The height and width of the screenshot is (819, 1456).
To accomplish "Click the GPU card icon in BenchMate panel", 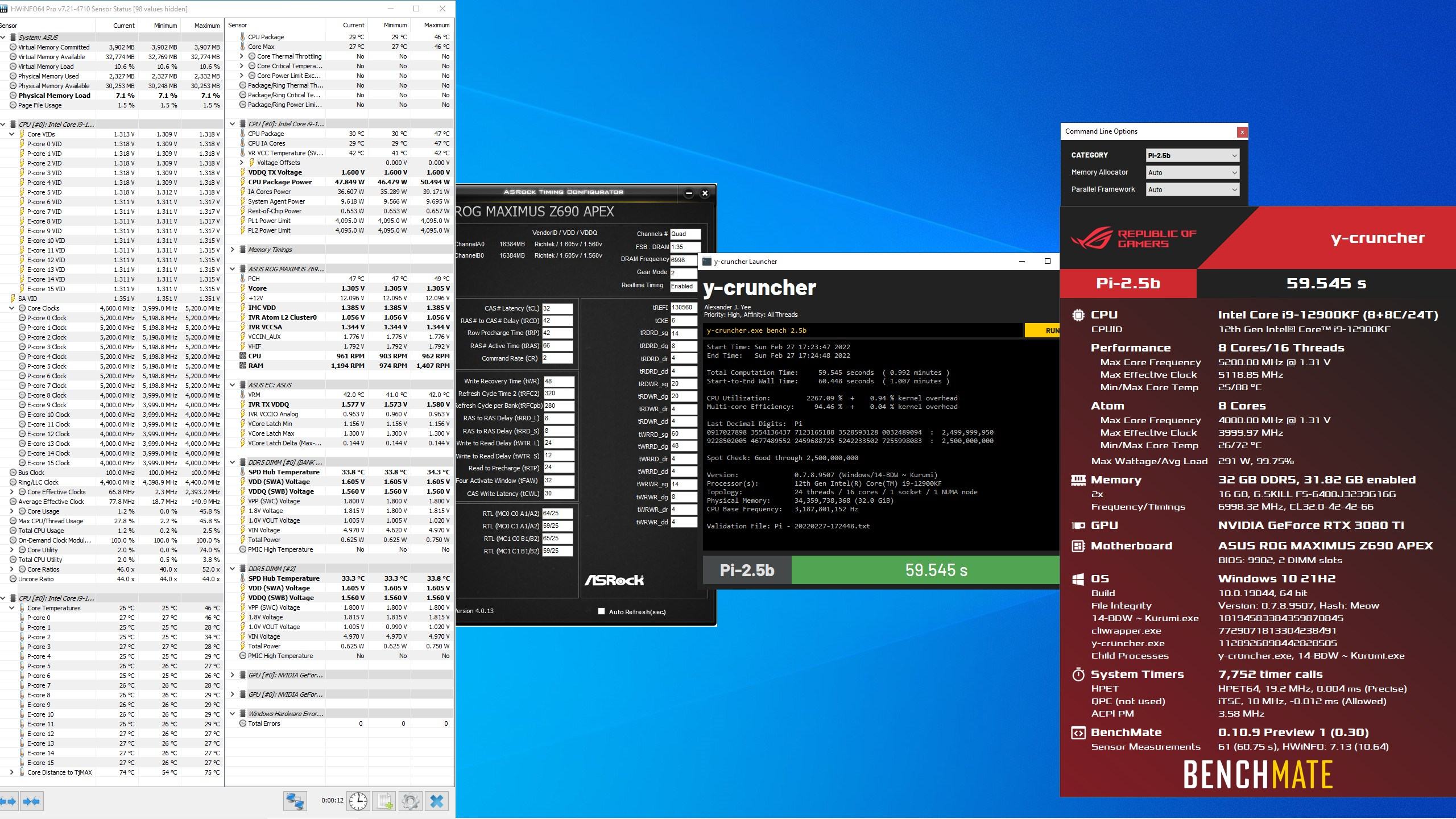I will tap(1078, 526).
